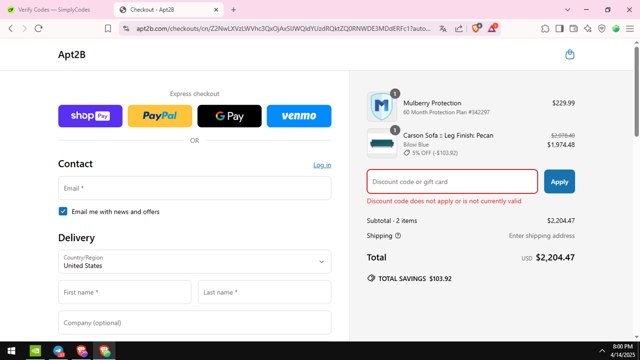Image resolution: width=640 pixels, height=360 pixels.
Task: Choose Google Pay express checkout
Action: pyautogui.click(x=229, y=116)
